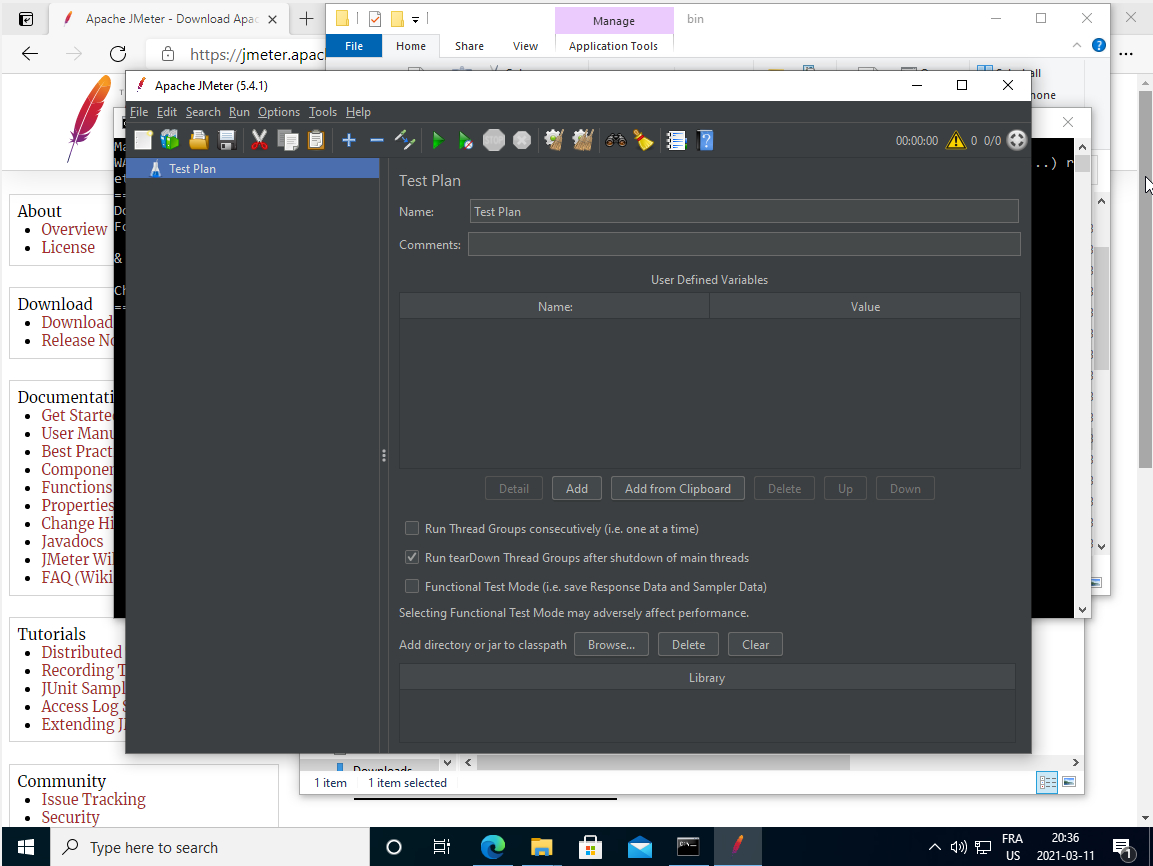Screen dimensions: 1153x866
Task: Click Add from Clipboard button
Action: pyautogui.click(x=677, y=489)
